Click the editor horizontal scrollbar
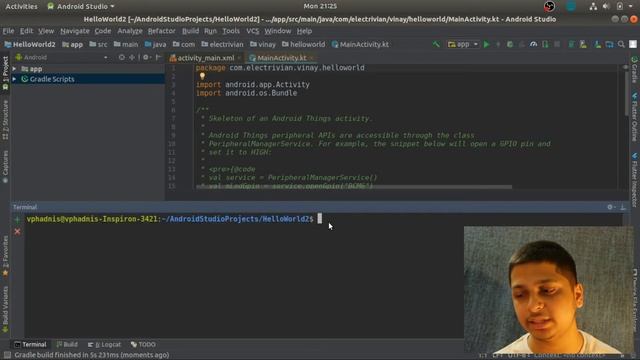This screenshot has height=360, width=640. point(353,187)
